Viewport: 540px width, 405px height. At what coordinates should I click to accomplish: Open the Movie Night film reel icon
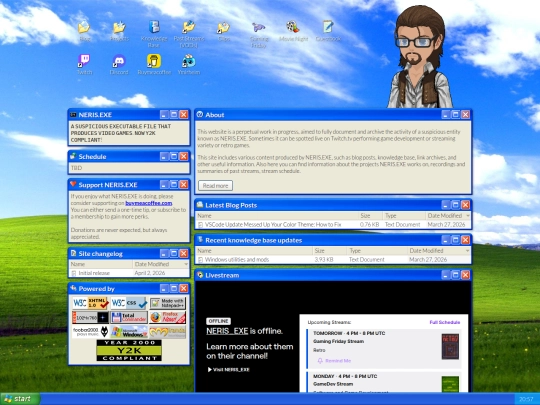point(293,27)
